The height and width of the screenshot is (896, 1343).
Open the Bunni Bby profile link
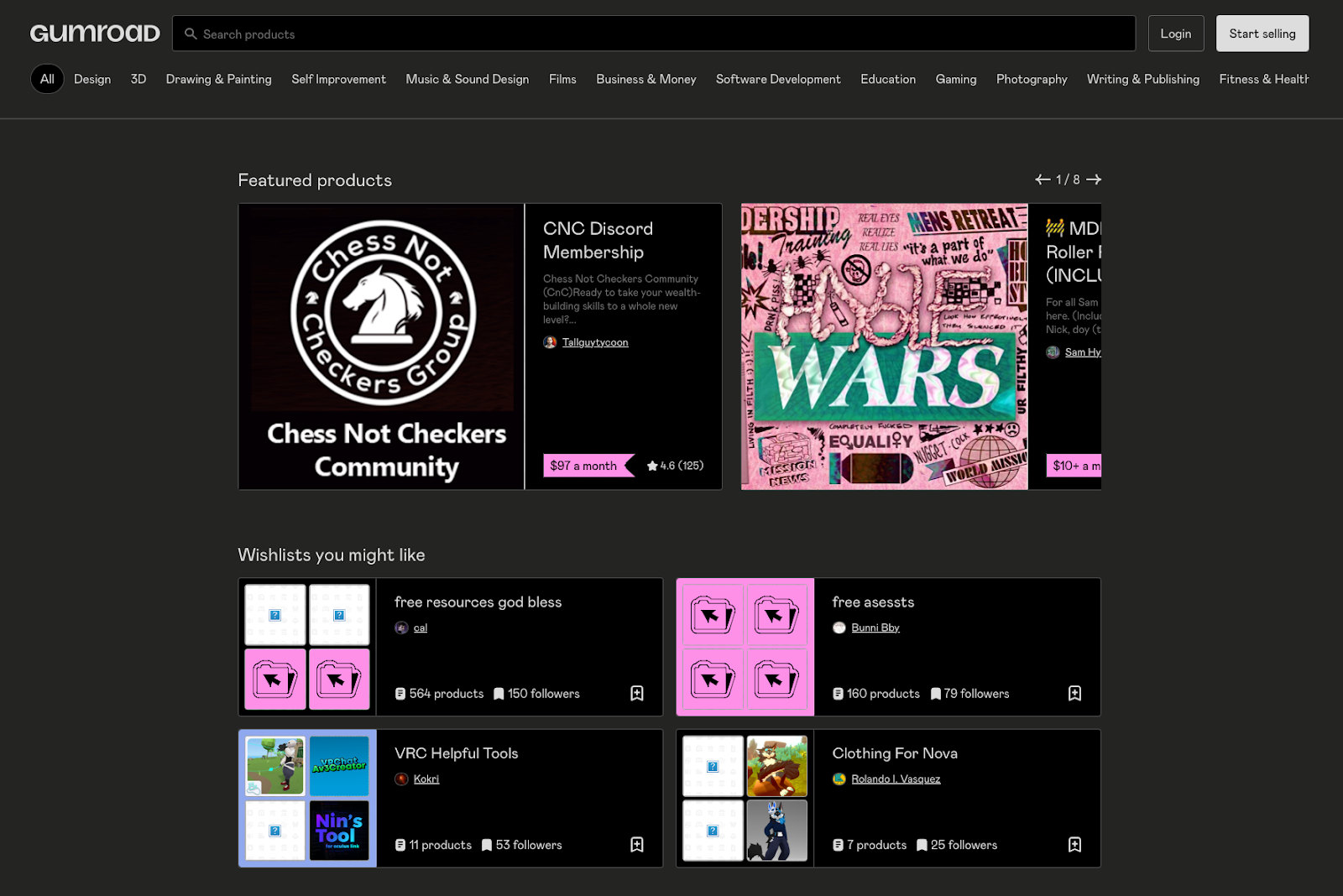(875, 628)
